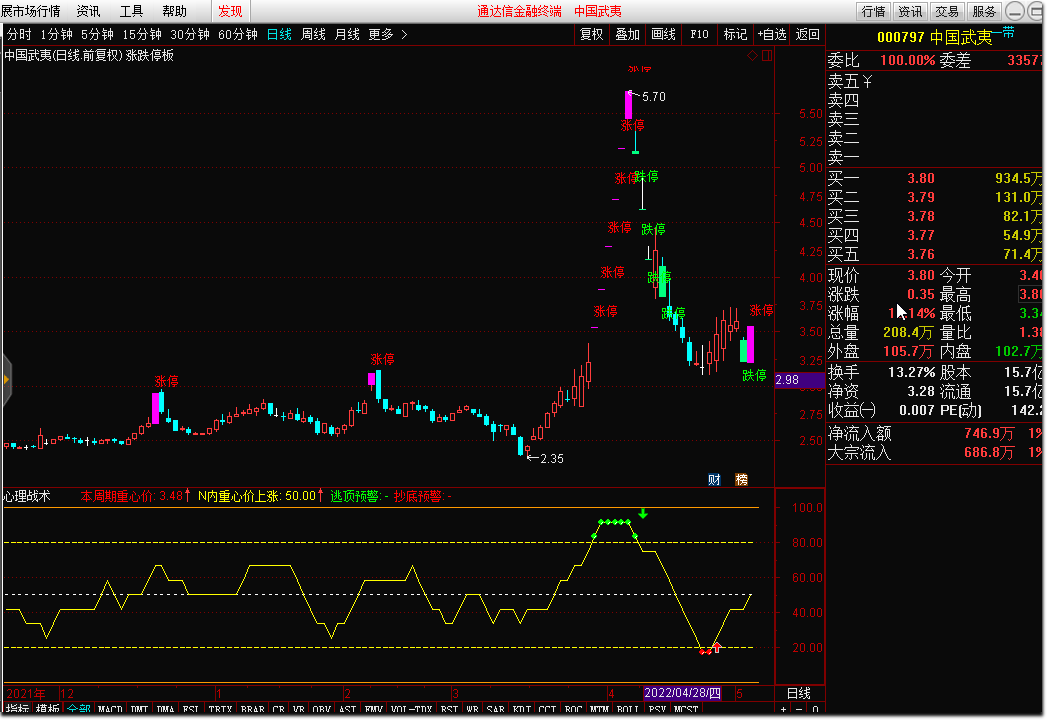1048x720 pixels.
Task: Click the plus zoom button at bottom right
Action: pos(783,709)
